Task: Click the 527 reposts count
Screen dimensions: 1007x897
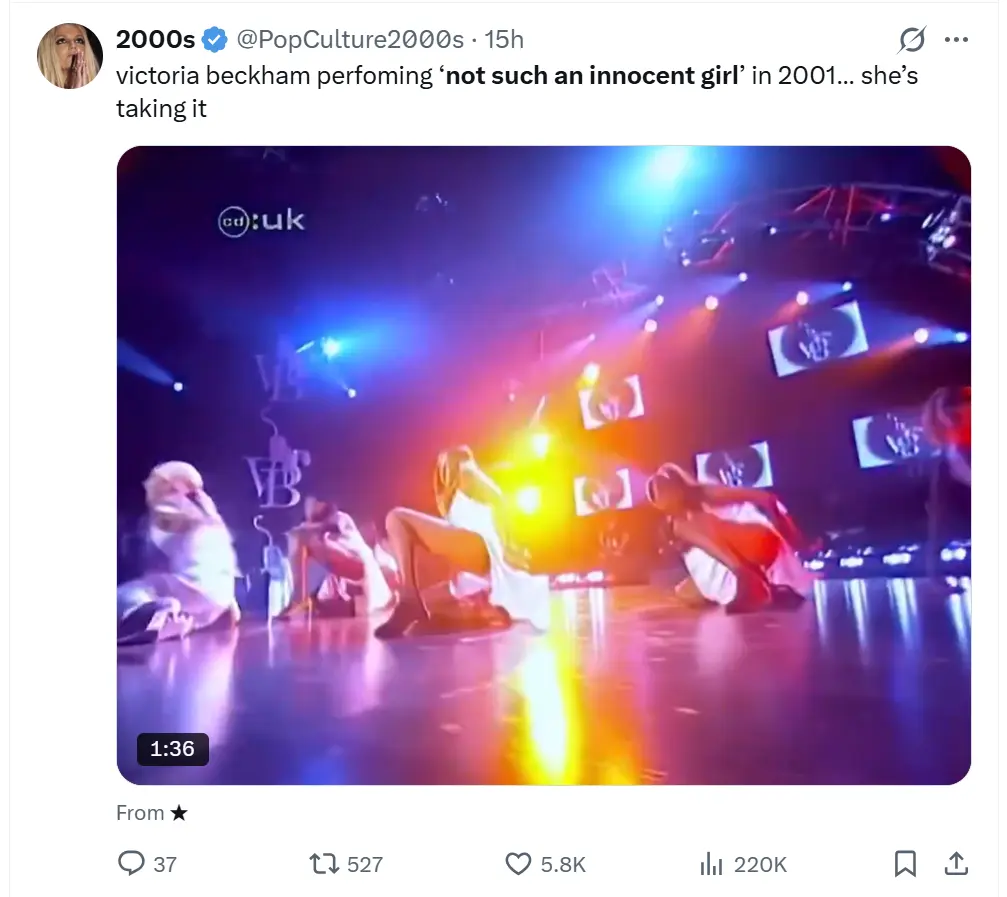Action: click(364, 864)
